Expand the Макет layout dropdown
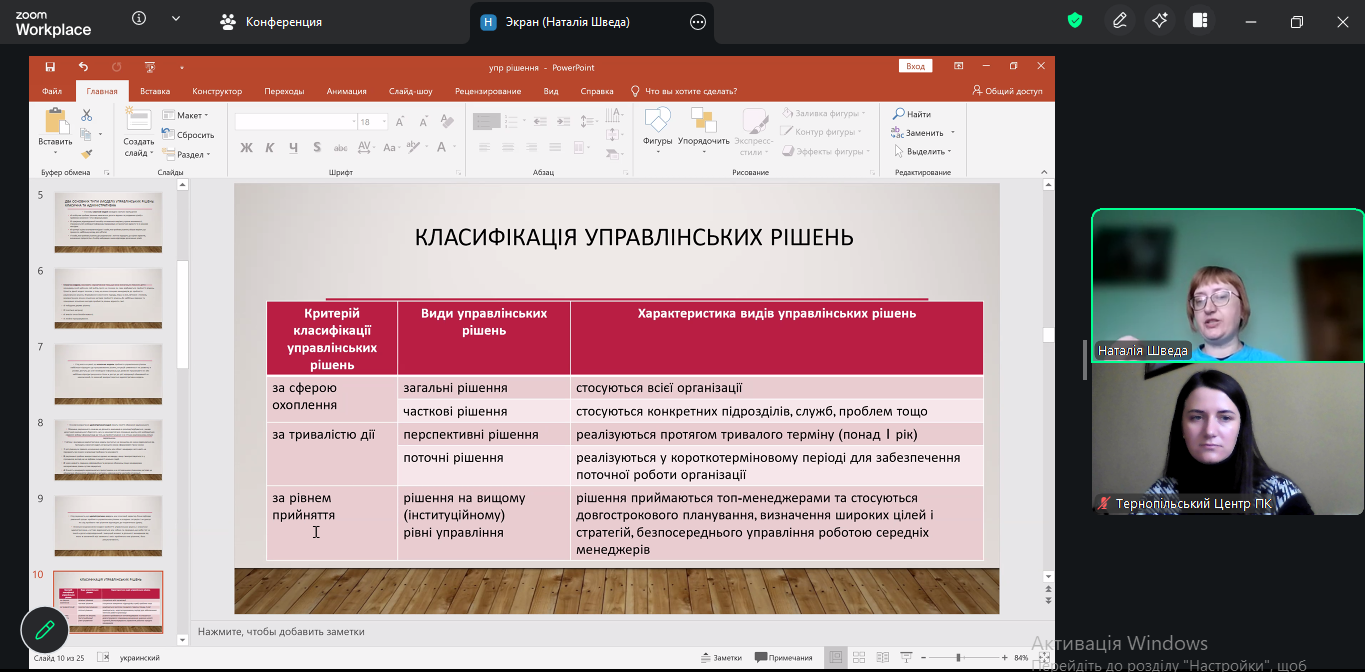The height and width of the screenshot is (672, 1365). [x=186, y=115]
